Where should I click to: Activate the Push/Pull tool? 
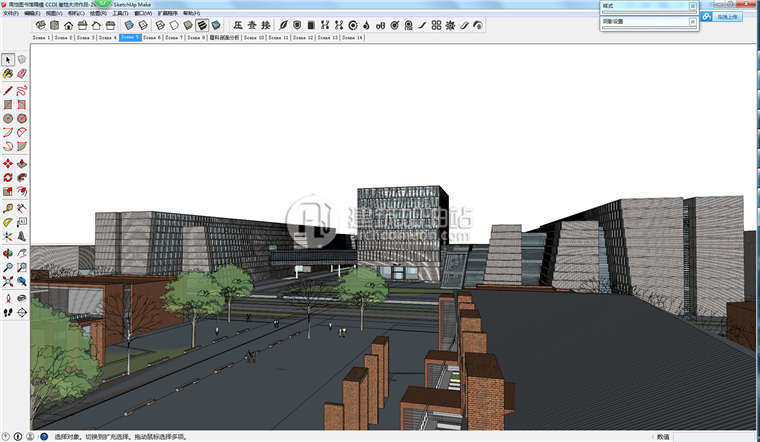22,164
